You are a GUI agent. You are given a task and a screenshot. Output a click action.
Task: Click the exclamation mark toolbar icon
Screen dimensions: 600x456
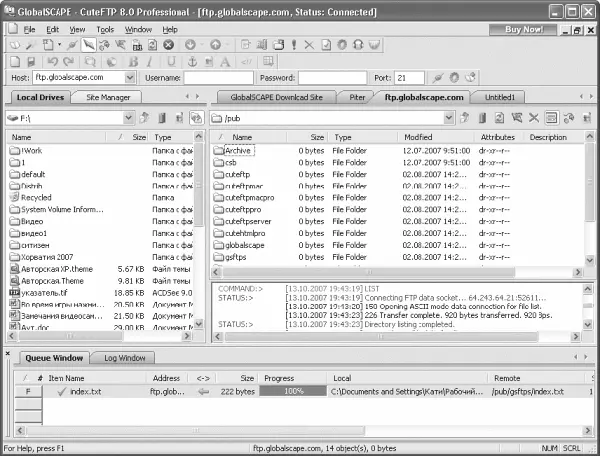pyautogui.click(x=294, y=45)
